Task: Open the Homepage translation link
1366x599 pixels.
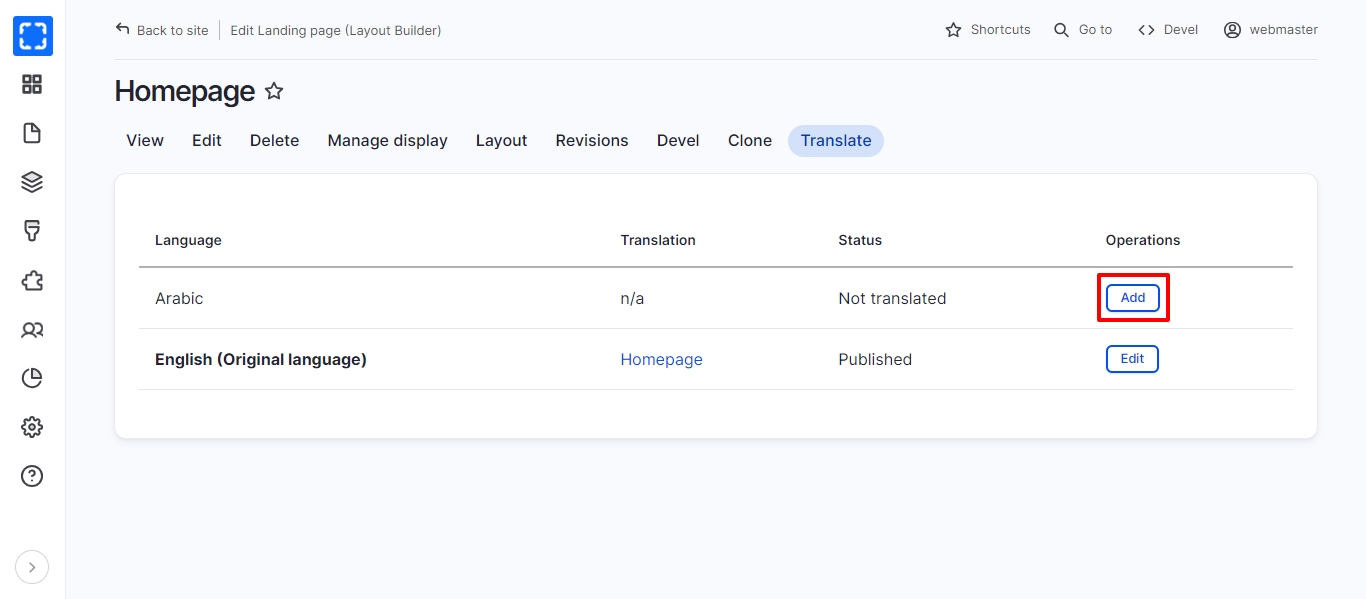Action: [661, 360]
